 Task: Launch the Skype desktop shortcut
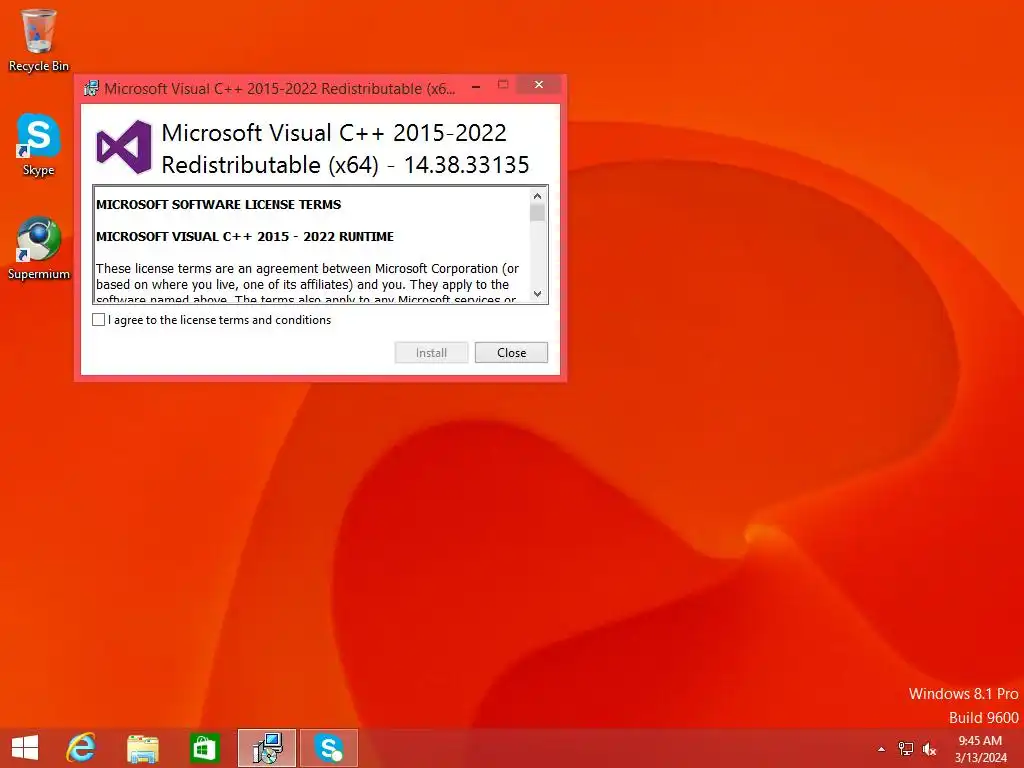(x=39, y=144)
